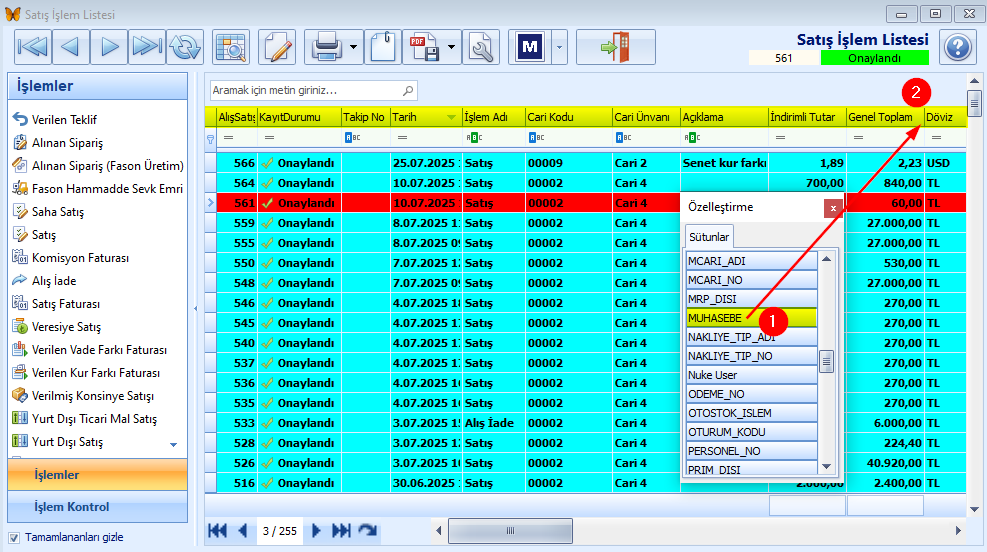Open the edit record pencil icon
This screenshot has width=987, height=552.
tap(277, 47)
